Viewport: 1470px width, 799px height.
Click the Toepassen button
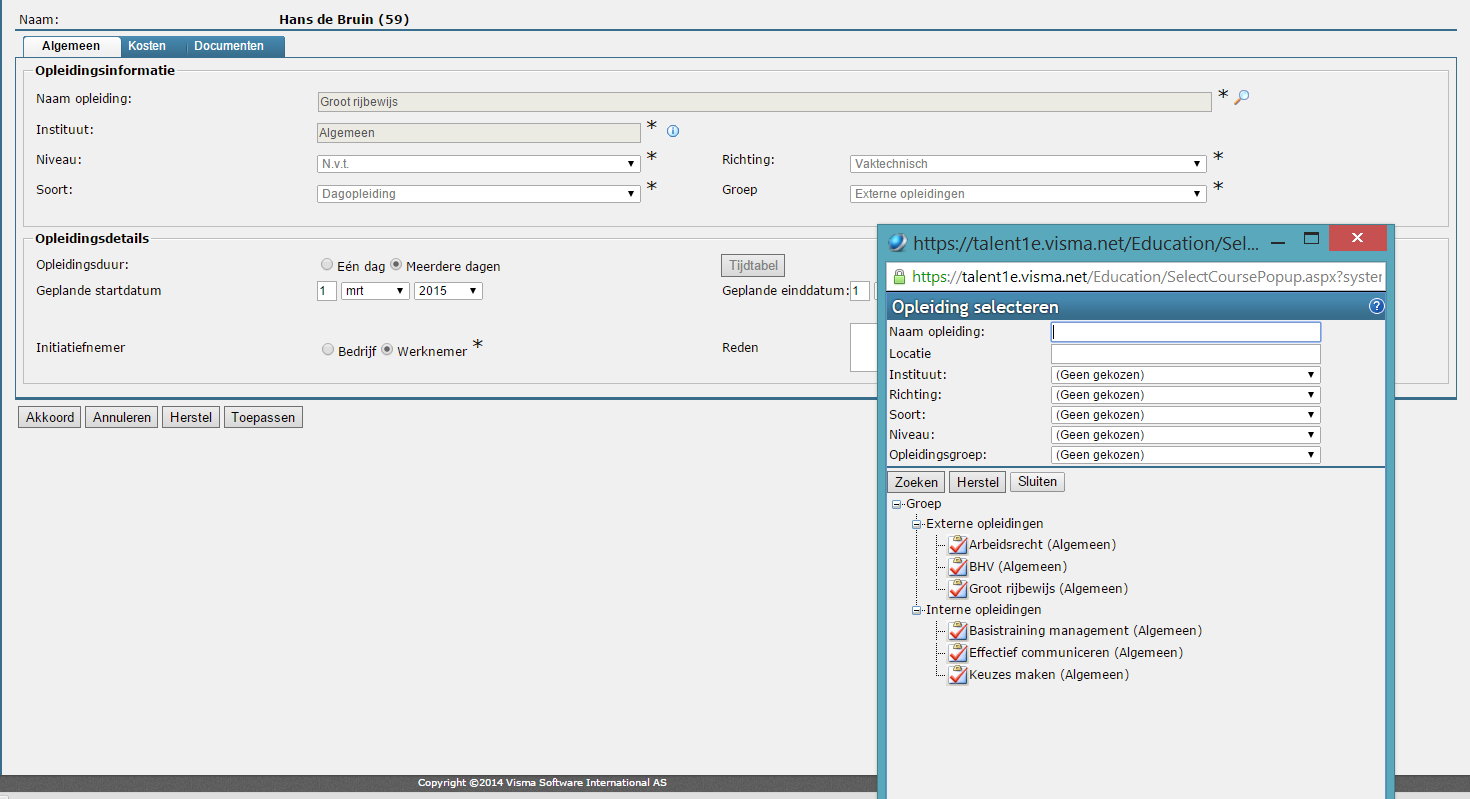click(263, 417)
